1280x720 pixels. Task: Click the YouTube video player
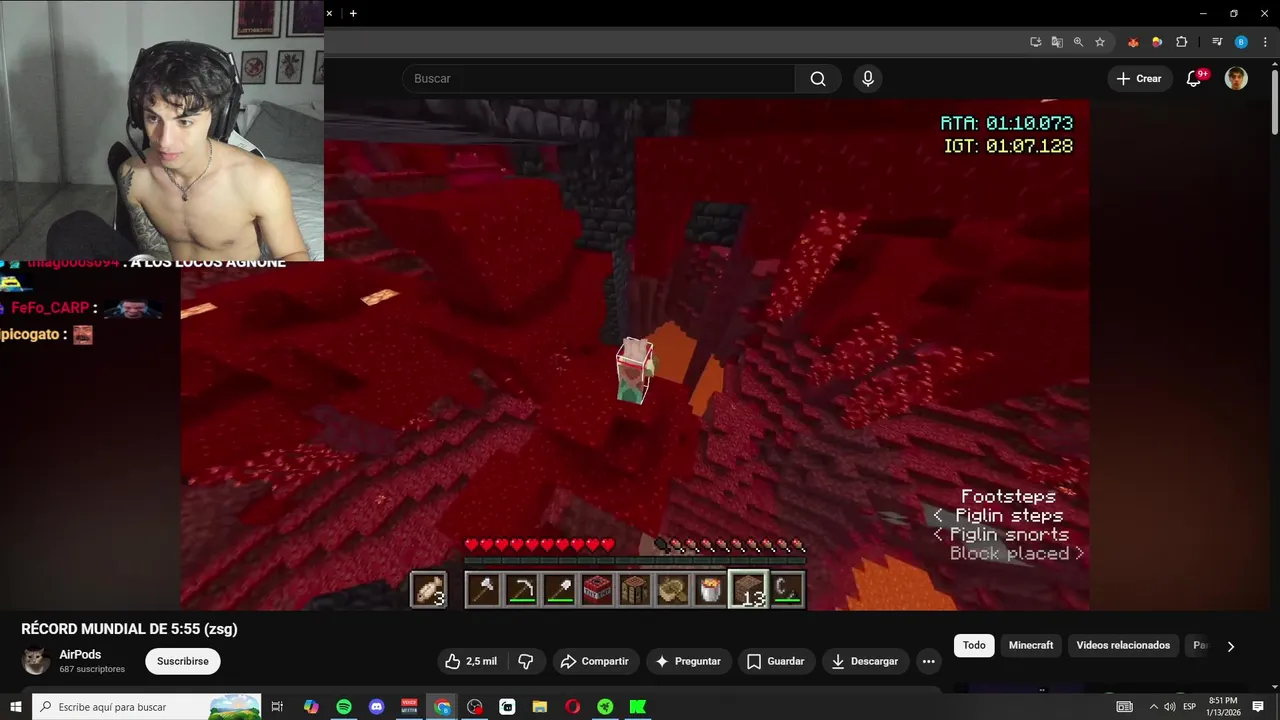tap(635, 355)
